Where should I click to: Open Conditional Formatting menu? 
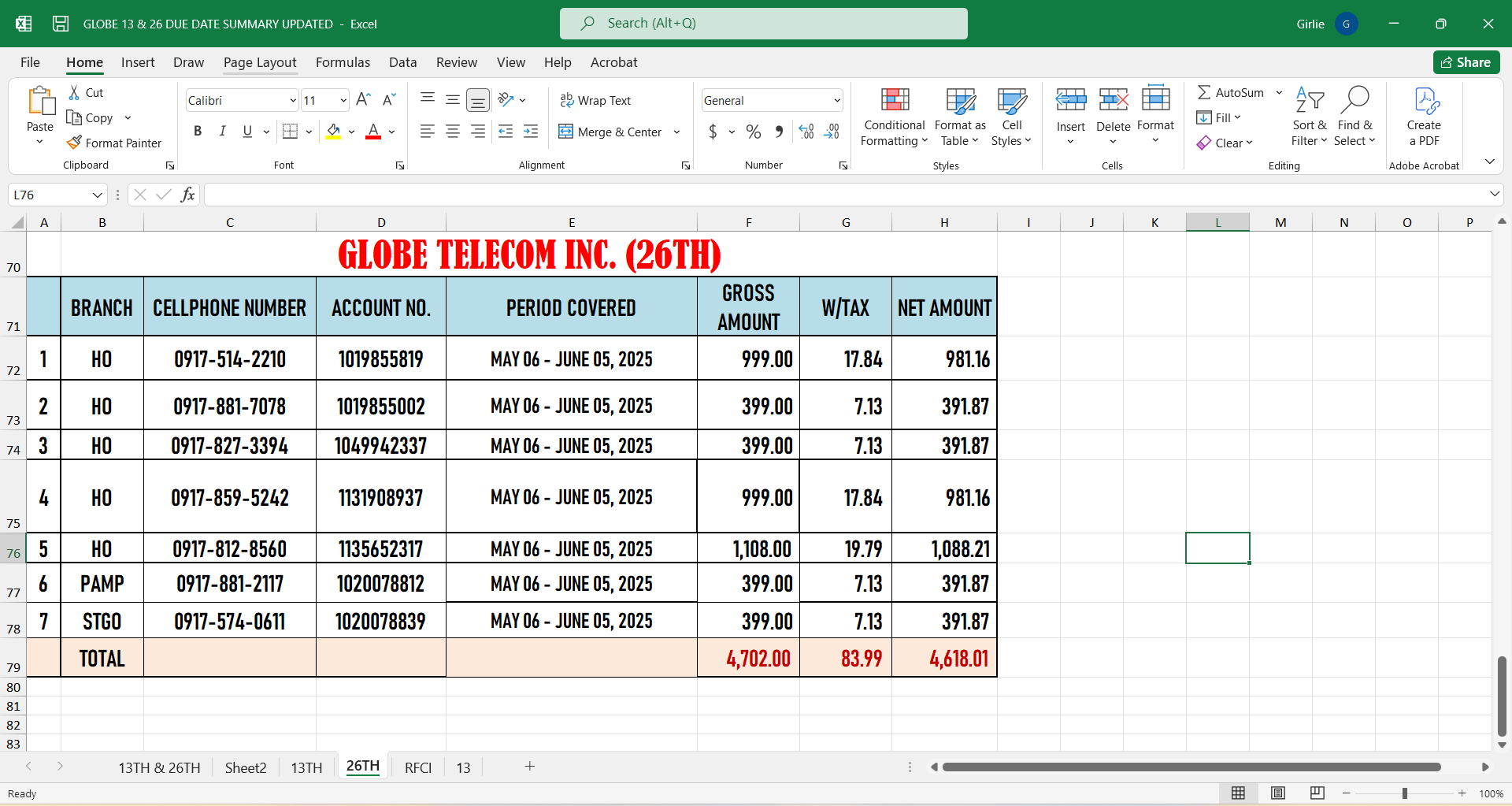click(x=894, y=117)
